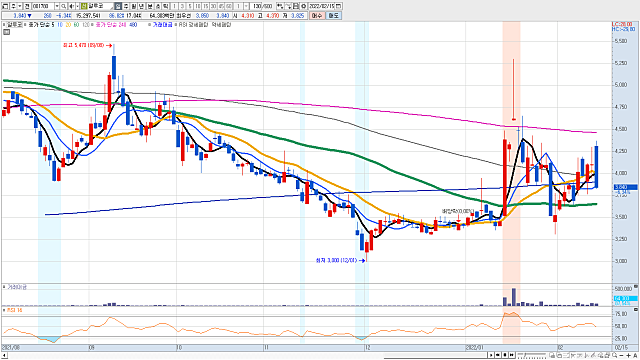This screenshot has height=360, width=640.
Task: Open the stock code history dropdown
Action: pyautogui.click(x=57, y=6)
